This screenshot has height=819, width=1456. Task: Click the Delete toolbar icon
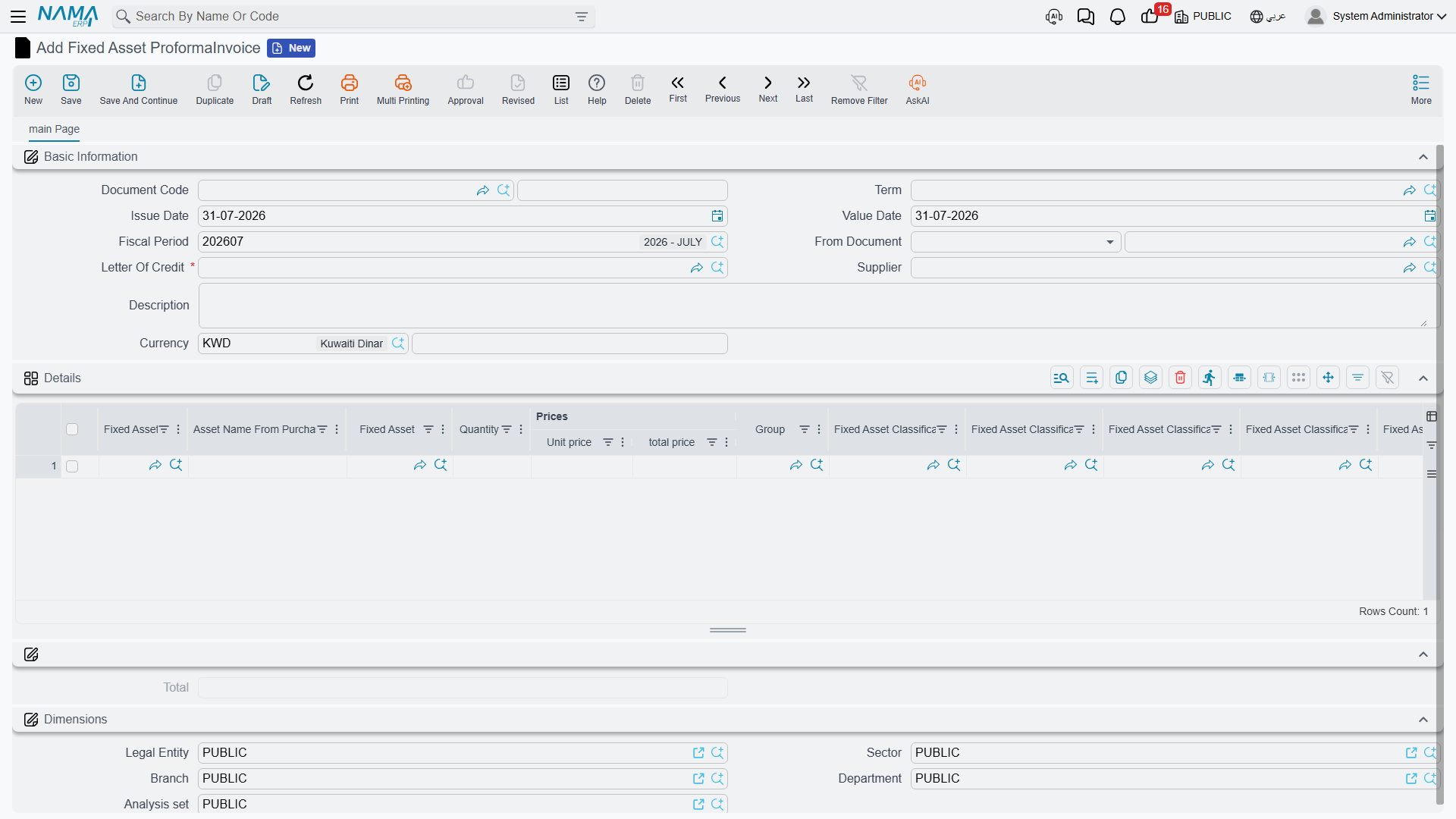pyautogui.click(x=638, y=89)
